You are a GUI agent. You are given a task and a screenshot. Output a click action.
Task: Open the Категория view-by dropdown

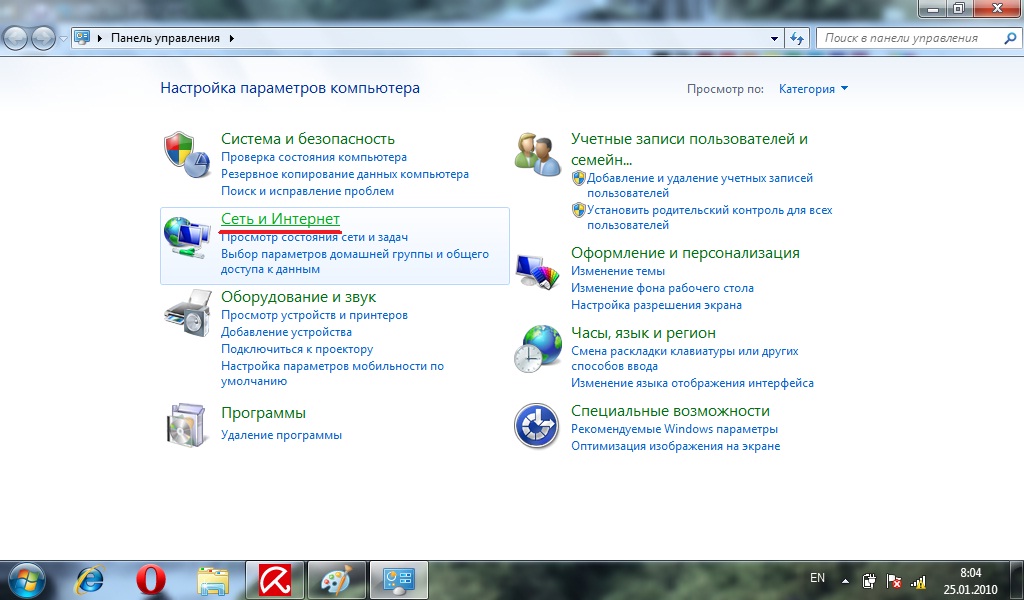(813, 89)
